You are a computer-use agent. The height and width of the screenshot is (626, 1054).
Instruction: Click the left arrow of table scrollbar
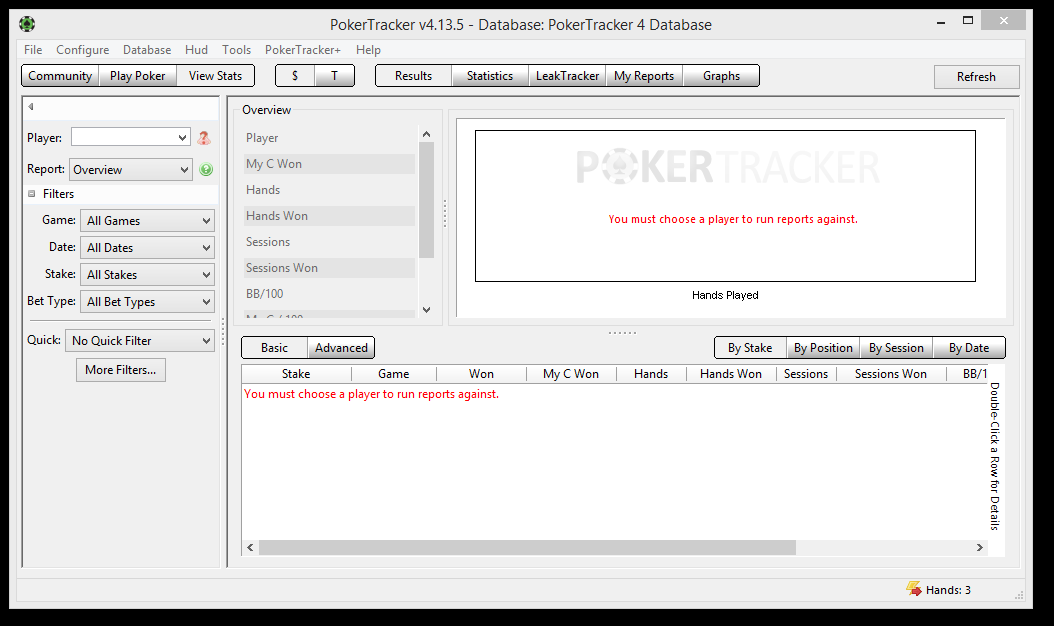(x=250, y=547)
